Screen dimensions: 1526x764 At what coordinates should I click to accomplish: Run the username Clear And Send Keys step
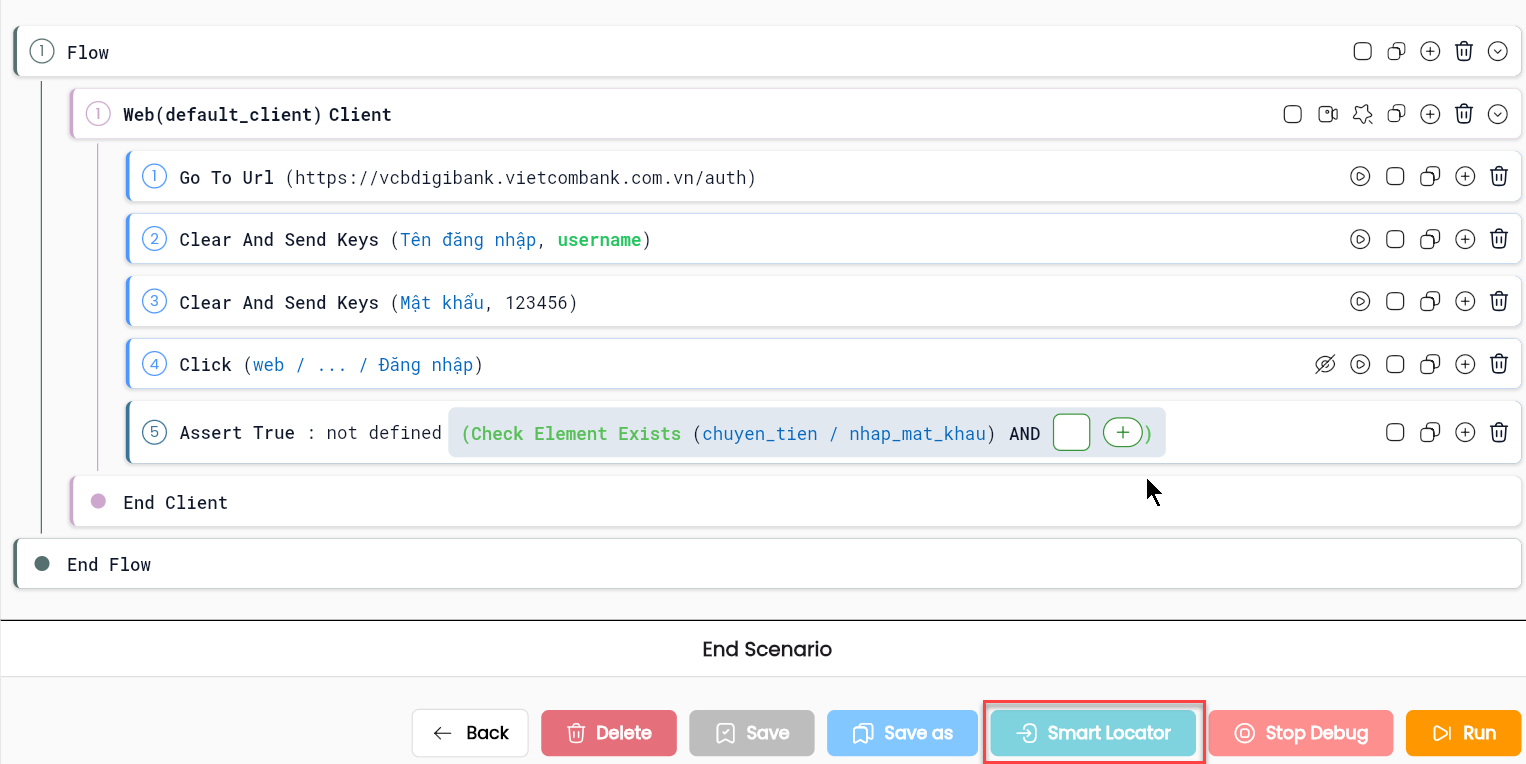click(1360, 240)
